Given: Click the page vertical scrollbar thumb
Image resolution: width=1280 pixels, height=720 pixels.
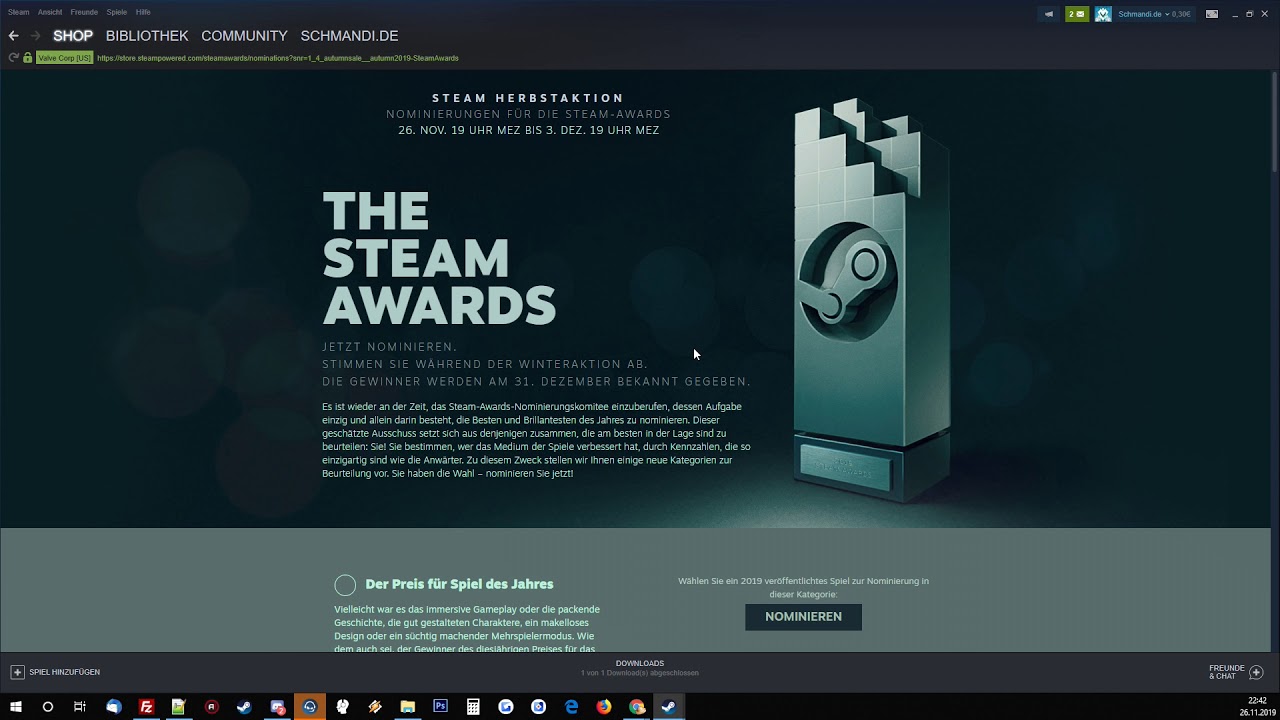Looking at the screenshot, I should pyautogui.click(x=1274, y=122).
